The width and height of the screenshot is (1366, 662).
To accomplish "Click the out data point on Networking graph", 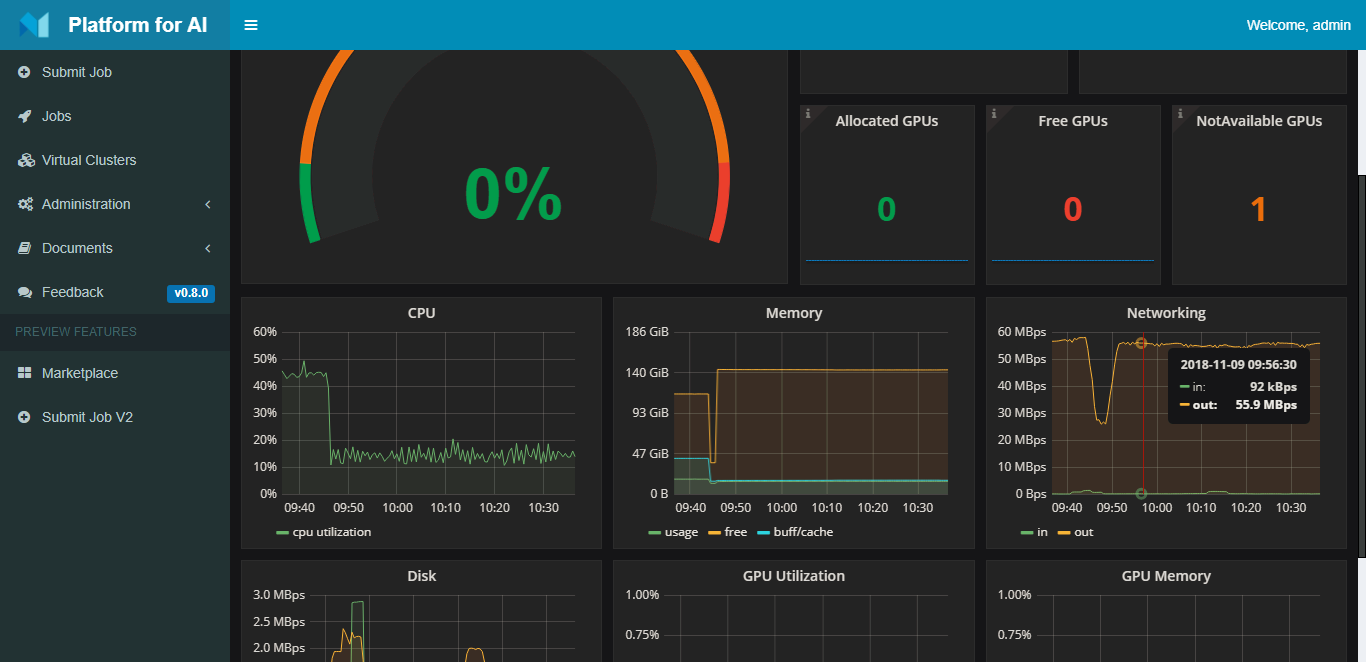I will 1141,343.
